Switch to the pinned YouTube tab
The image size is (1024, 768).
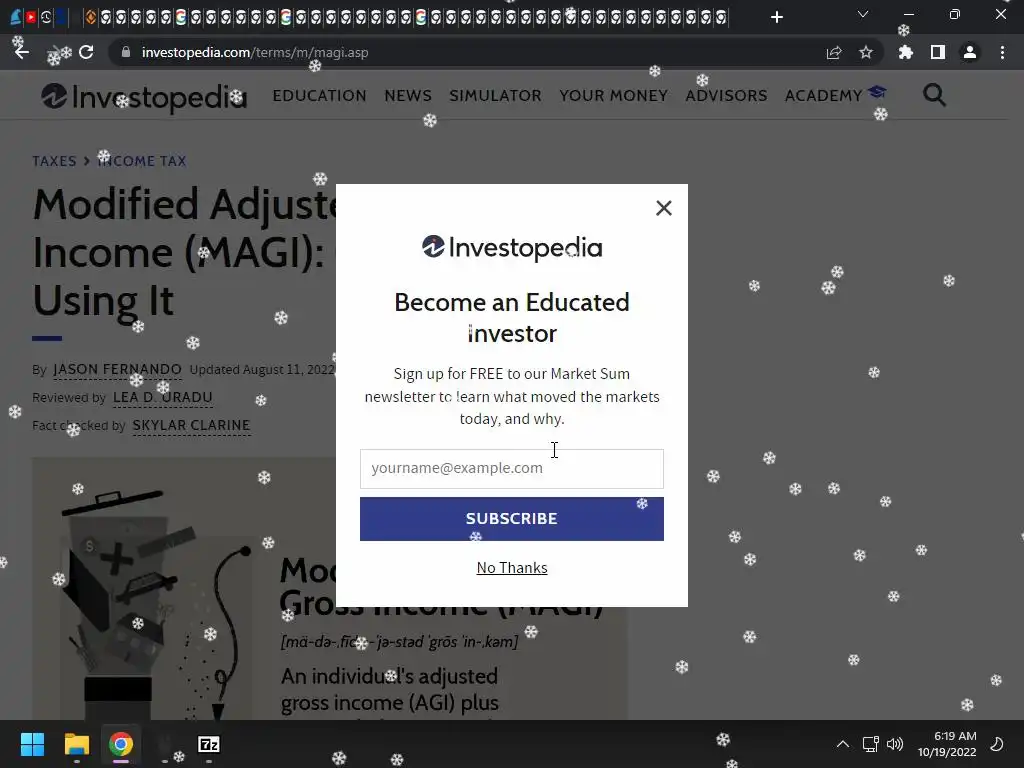click(31, 17)
